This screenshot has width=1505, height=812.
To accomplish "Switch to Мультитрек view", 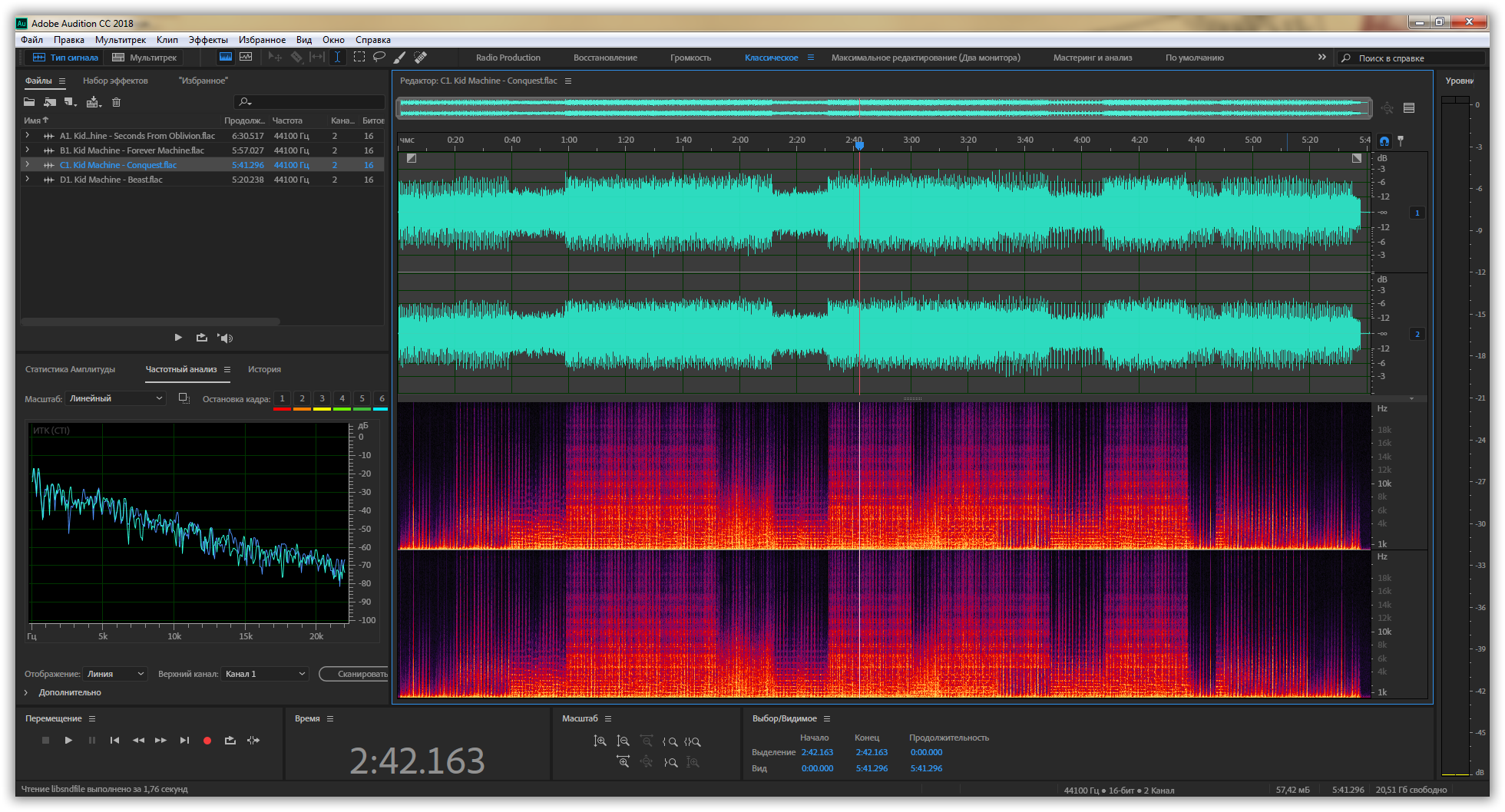I will pos(144,58).
